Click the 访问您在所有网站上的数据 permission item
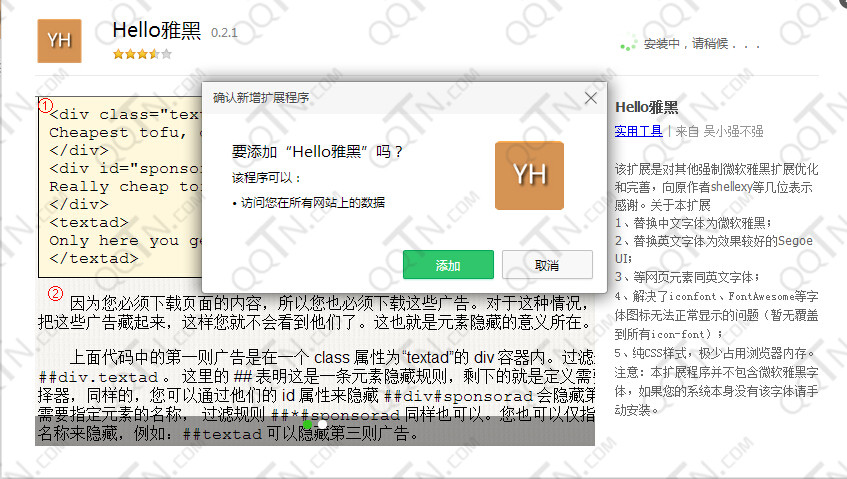Screen dimensions: 847x479 pyautogui.click(x=311, y=203)
